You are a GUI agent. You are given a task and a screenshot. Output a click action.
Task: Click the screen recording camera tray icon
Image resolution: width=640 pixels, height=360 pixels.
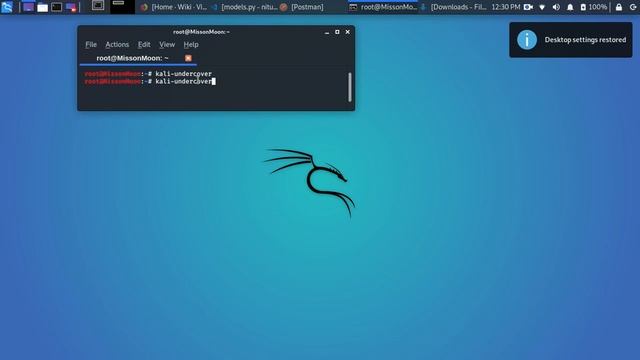(x=528, y=7)
